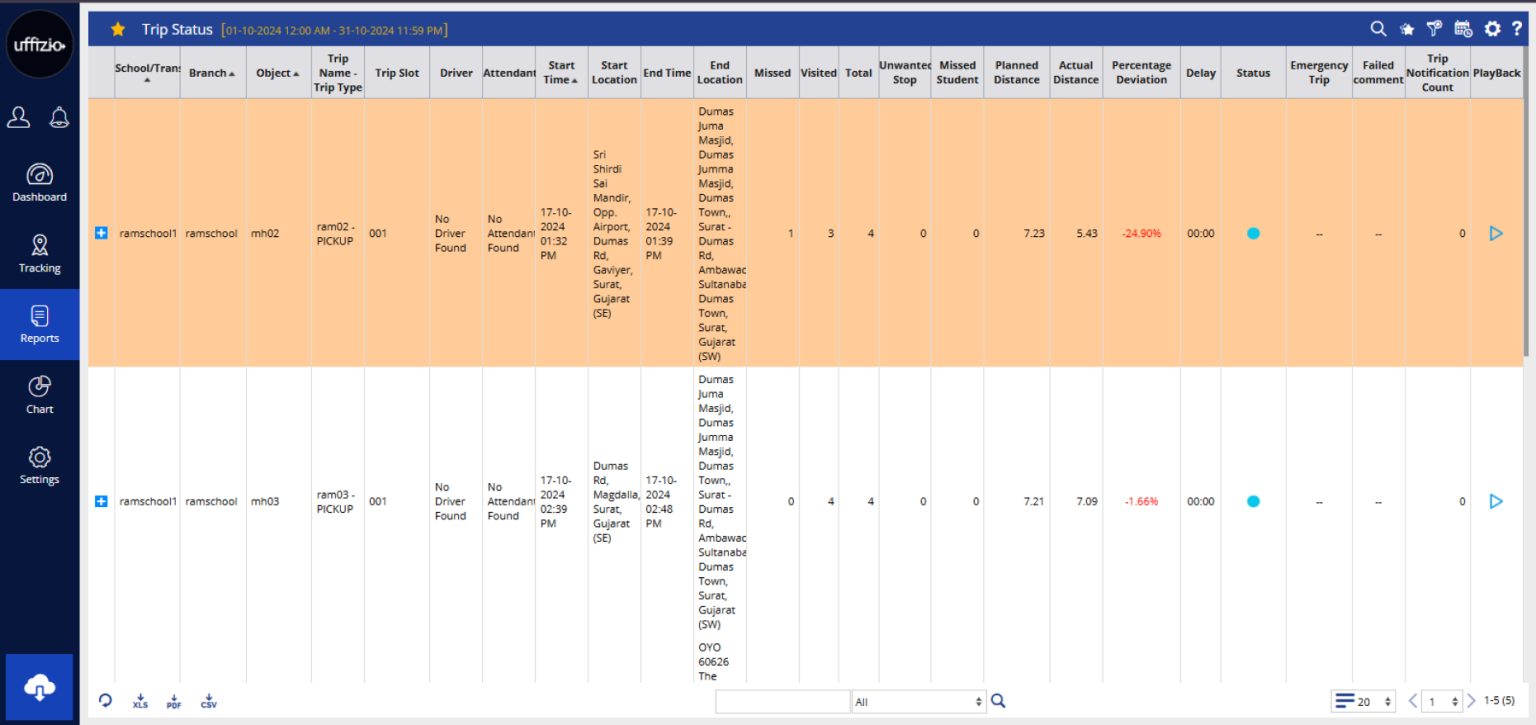This screenshot has width=1536, height=725.
Task: Open the Dashboard section in the sidebar
Action: 39,181
